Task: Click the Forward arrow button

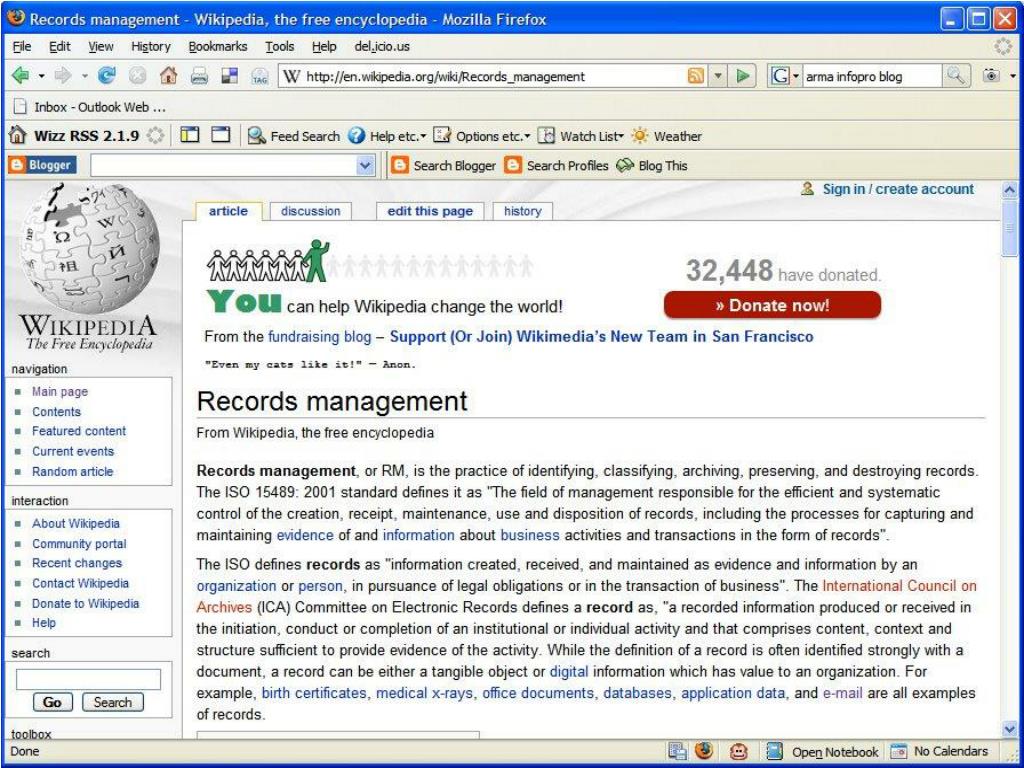Action: [63, 76]
